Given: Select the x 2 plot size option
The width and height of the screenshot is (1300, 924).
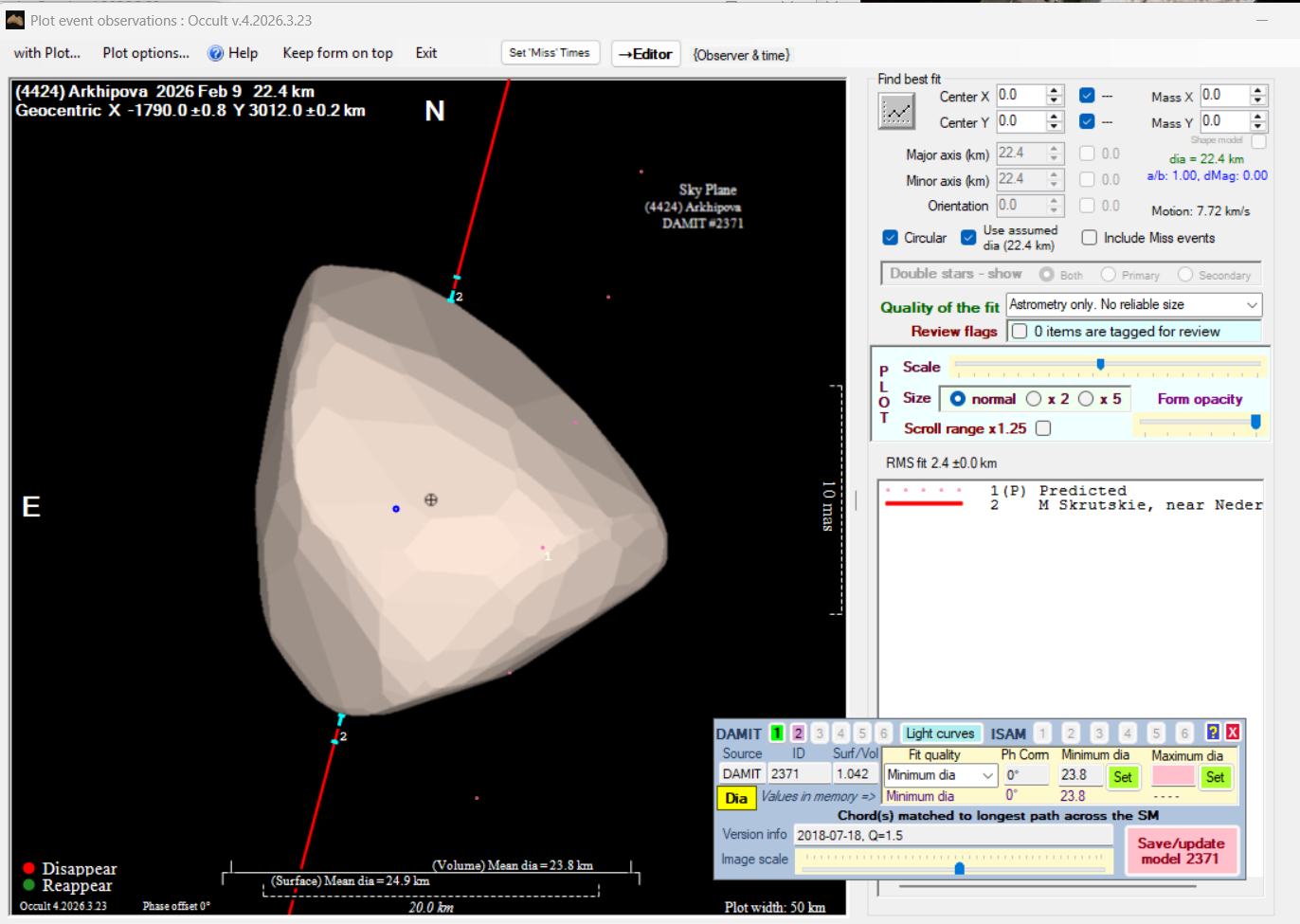Looking at the screenshot, I should click(x=1034, y=399).
